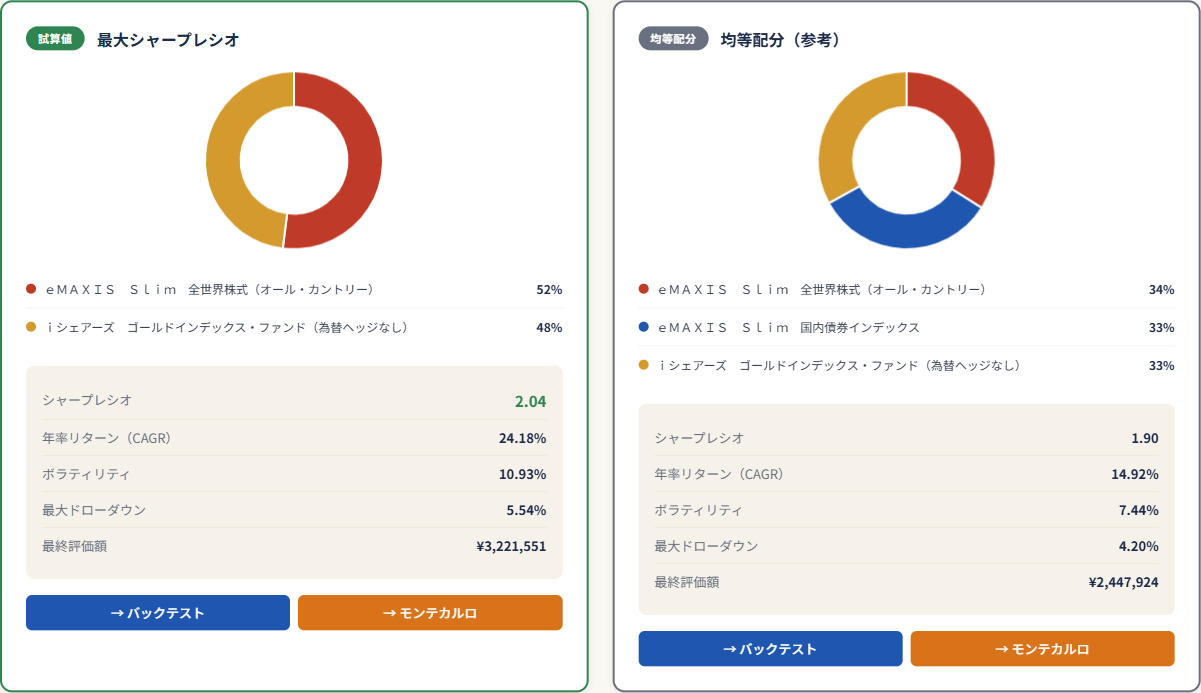This screenshot has height=693, width=1201.
Task: Click the CAGR value 24.18%
Action: tap(522, 438)
